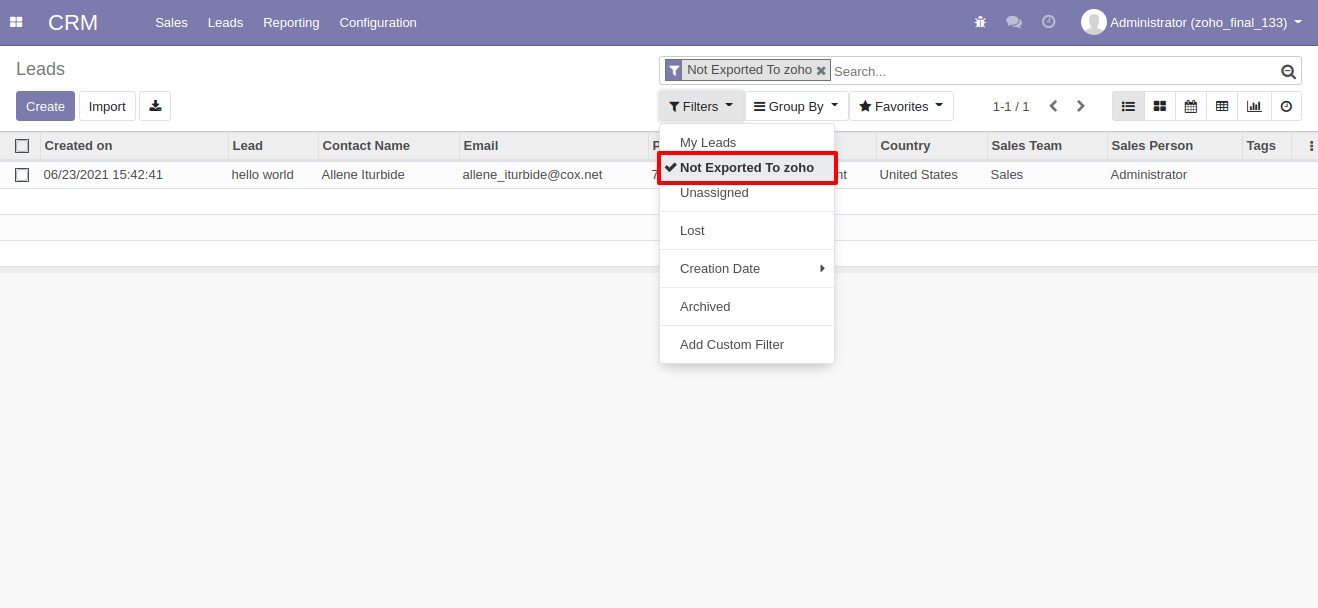Select the My Leads filter
1318x608 pixels.
coord(747,143)
